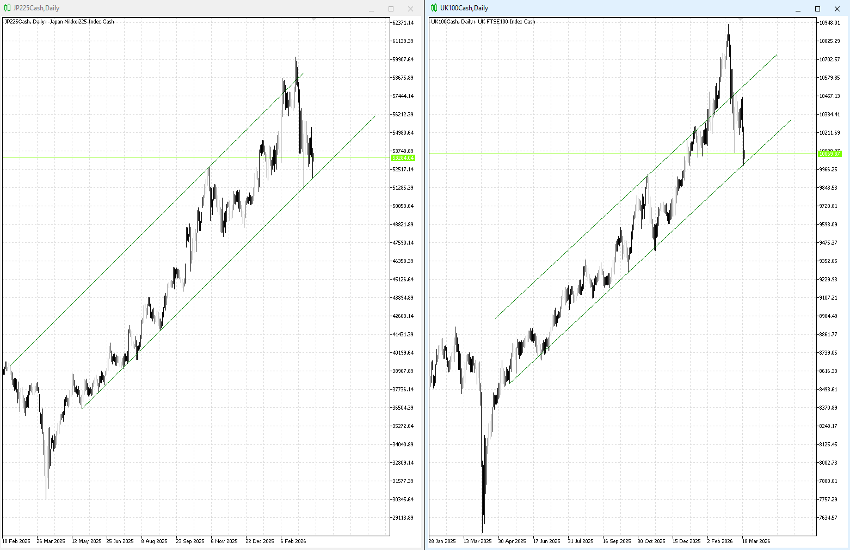Maximize the JP225Cash chart window
This screenshot has height=550, width=850.
(390, 8)
